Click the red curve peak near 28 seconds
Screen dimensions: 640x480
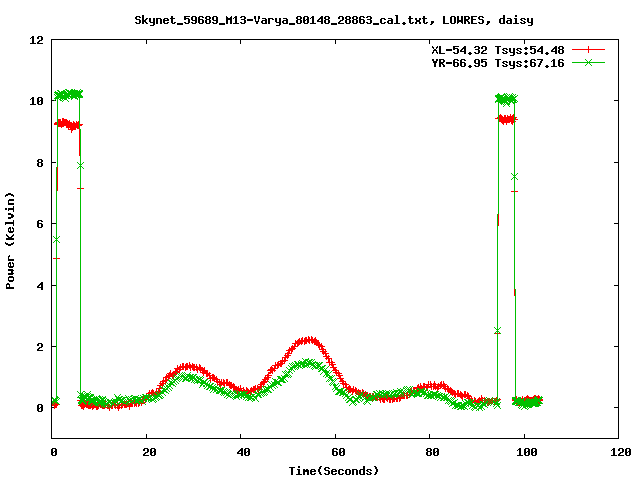[x=188, y=367]
